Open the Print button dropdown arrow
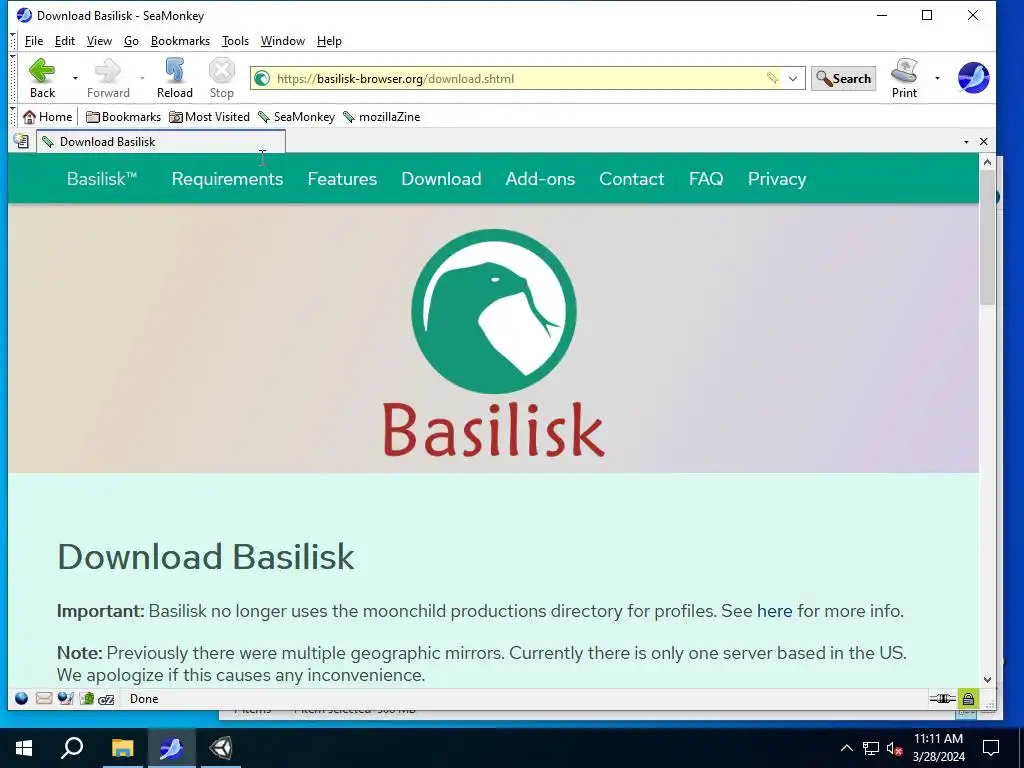1024x768 pixels. [937, 78]
